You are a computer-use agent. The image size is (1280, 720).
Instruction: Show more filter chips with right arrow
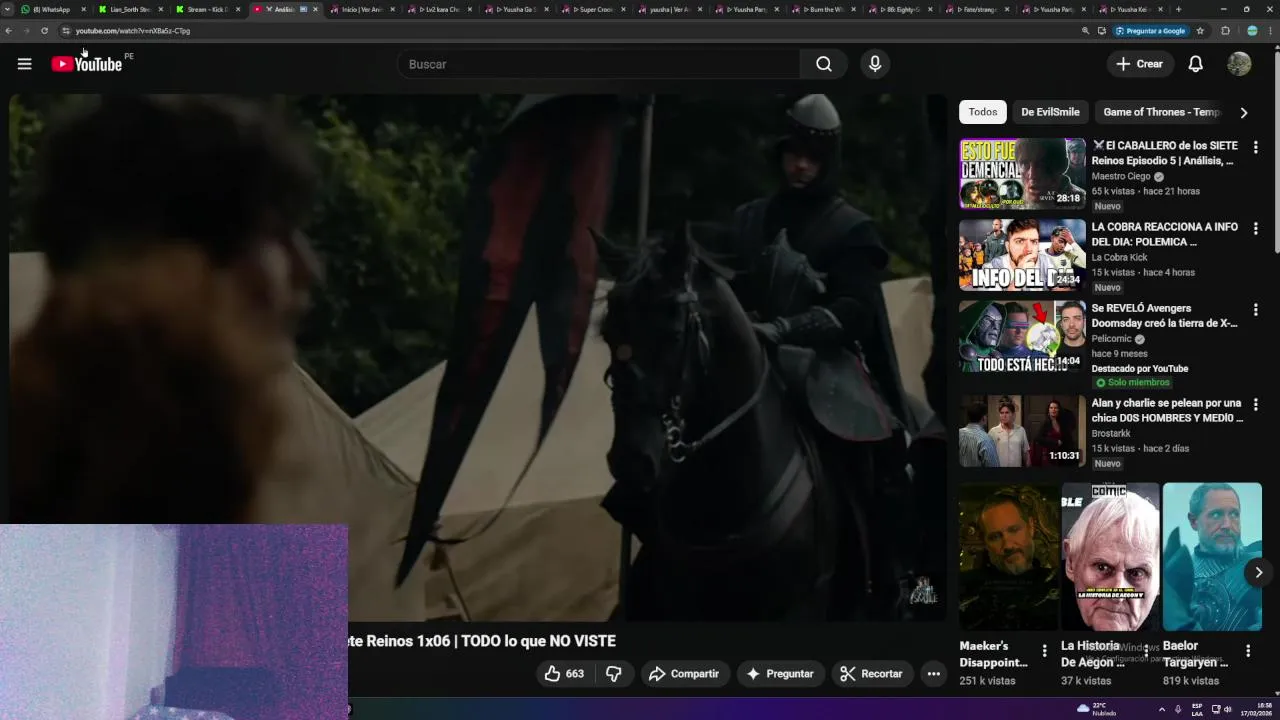[x=1243, y=112]
